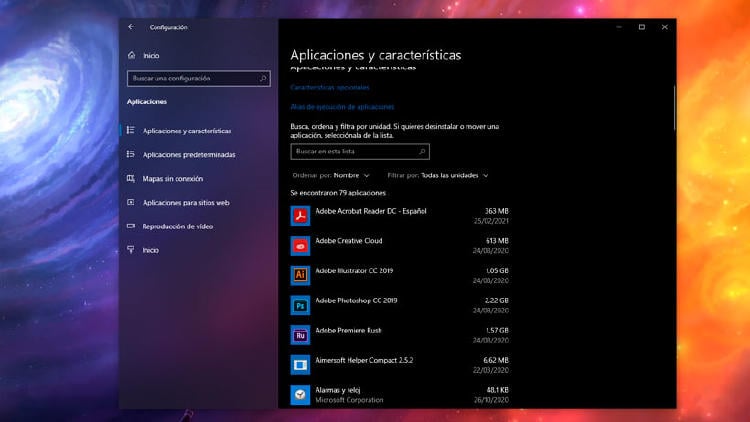Click the Adobe Premiere Rush icon
Screen dimensions: 750x422
[x=300, y=335]
